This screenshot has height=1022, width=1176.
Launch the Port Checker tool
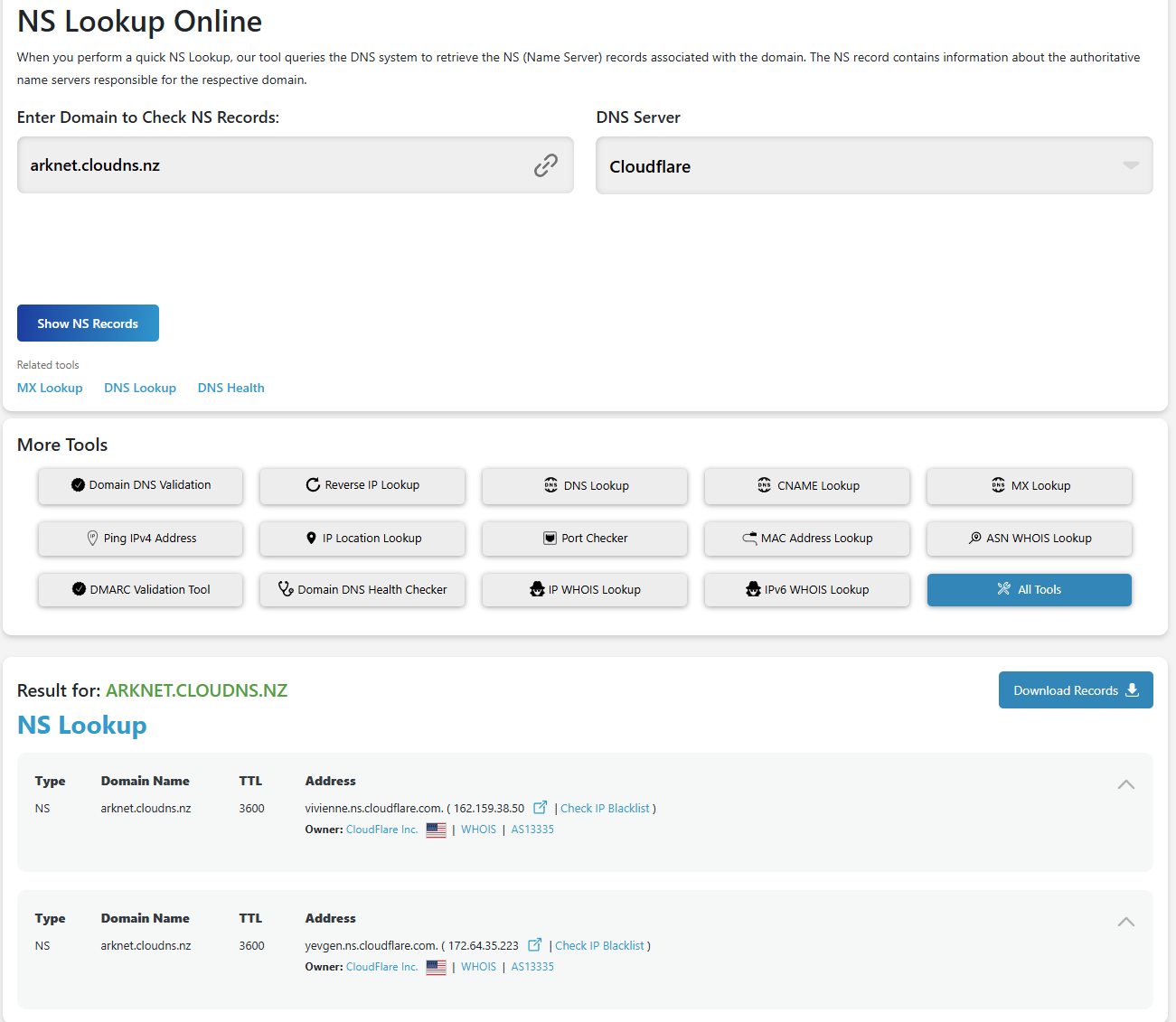coord(585,539)
